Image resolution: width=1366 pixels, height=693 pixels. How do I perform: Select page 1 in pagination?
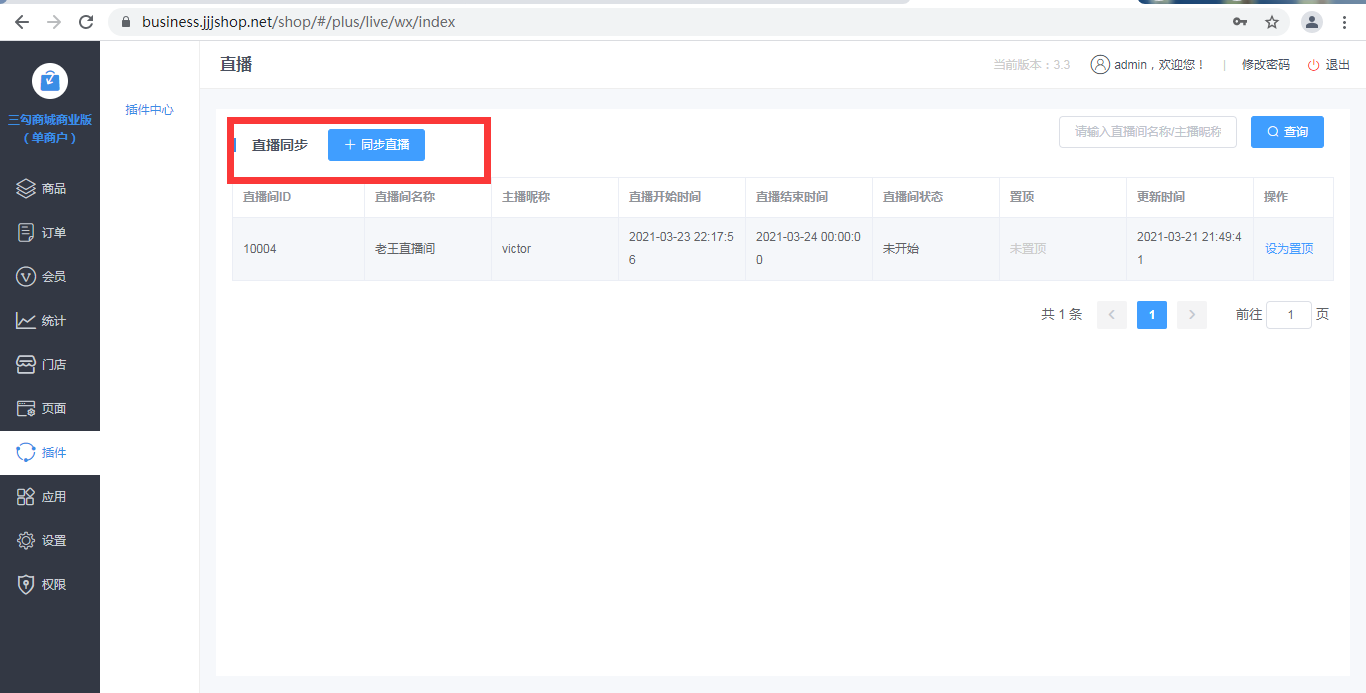coord(1152,315)
